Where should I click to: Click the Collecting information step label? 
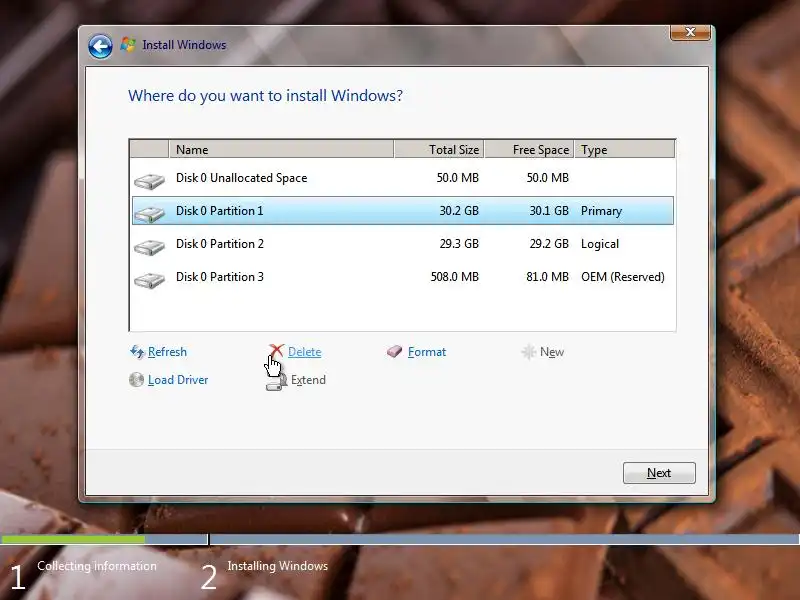pos(97,566)
